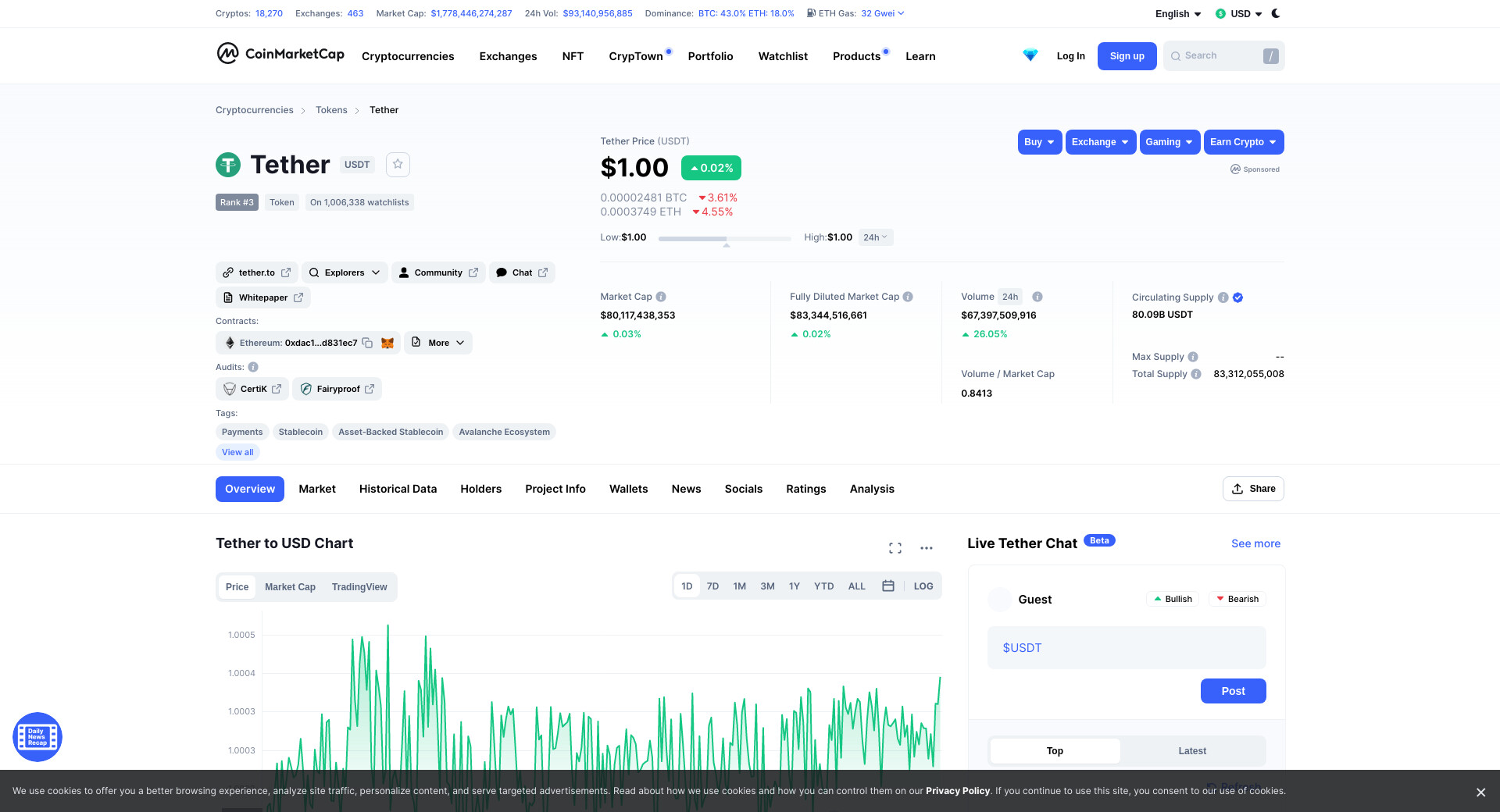Image resolution: width=1500 pixels, height=812 pixels.
Task: Click the diamond rewards icon
Action: point(1030,55)
